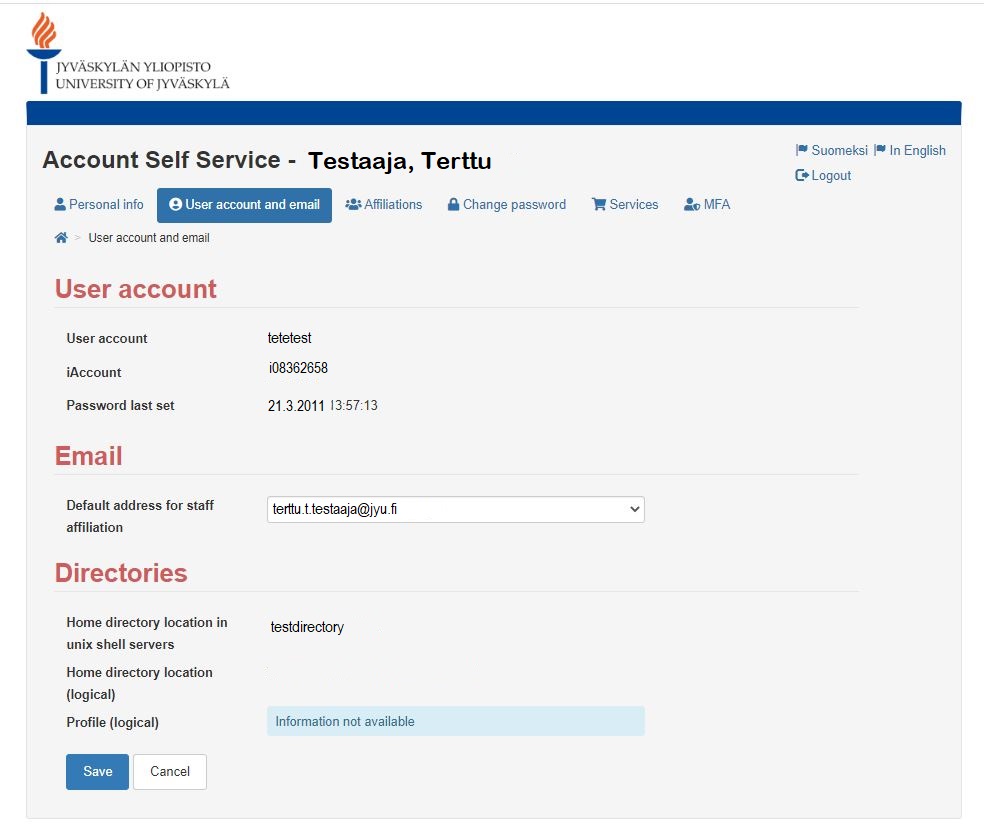984x838 pixels.
Task: Select the Personal info person icon
Action: (60, 204)
